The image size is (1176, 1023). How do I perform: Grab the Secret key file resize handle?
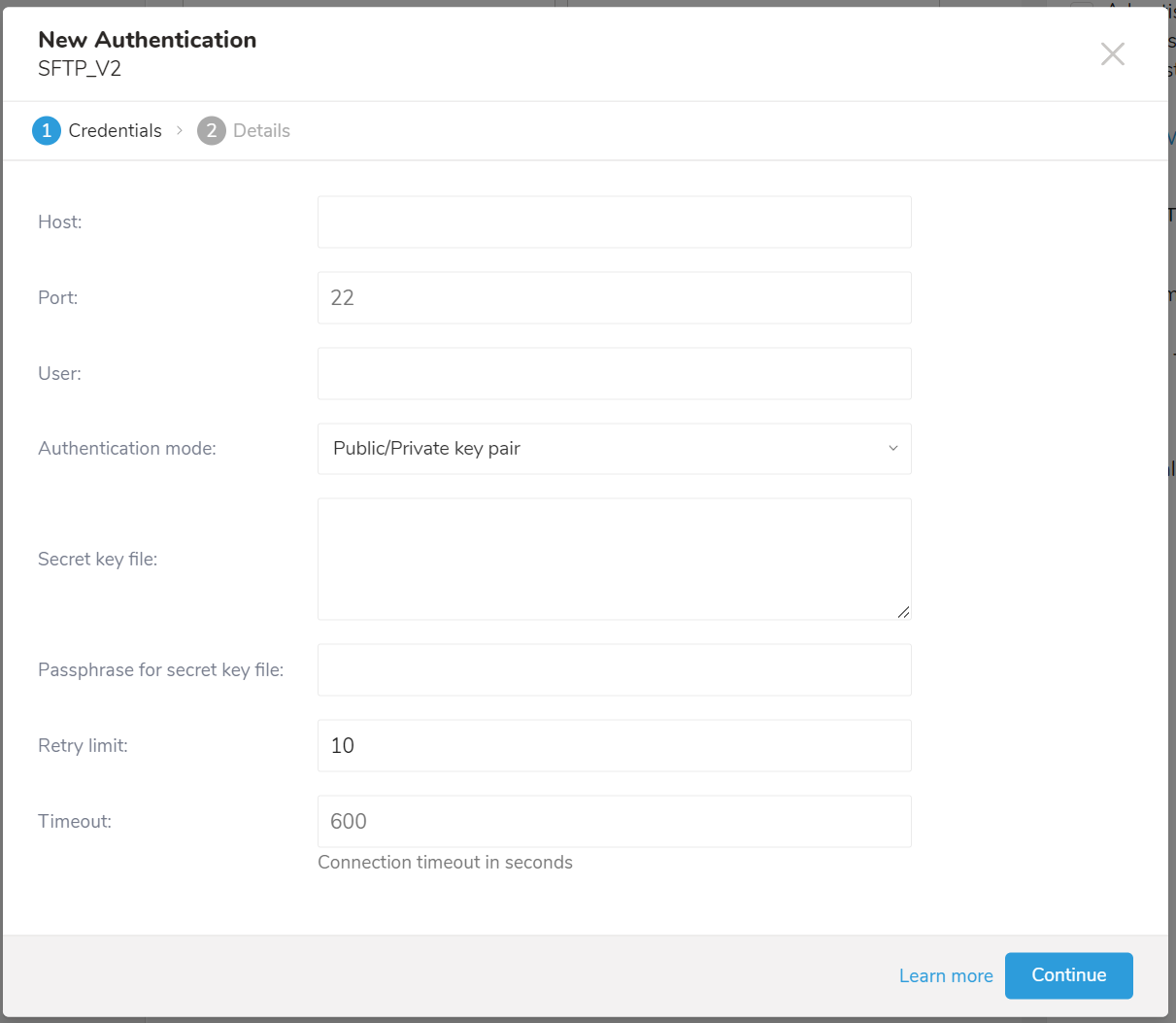pos(903,612)
